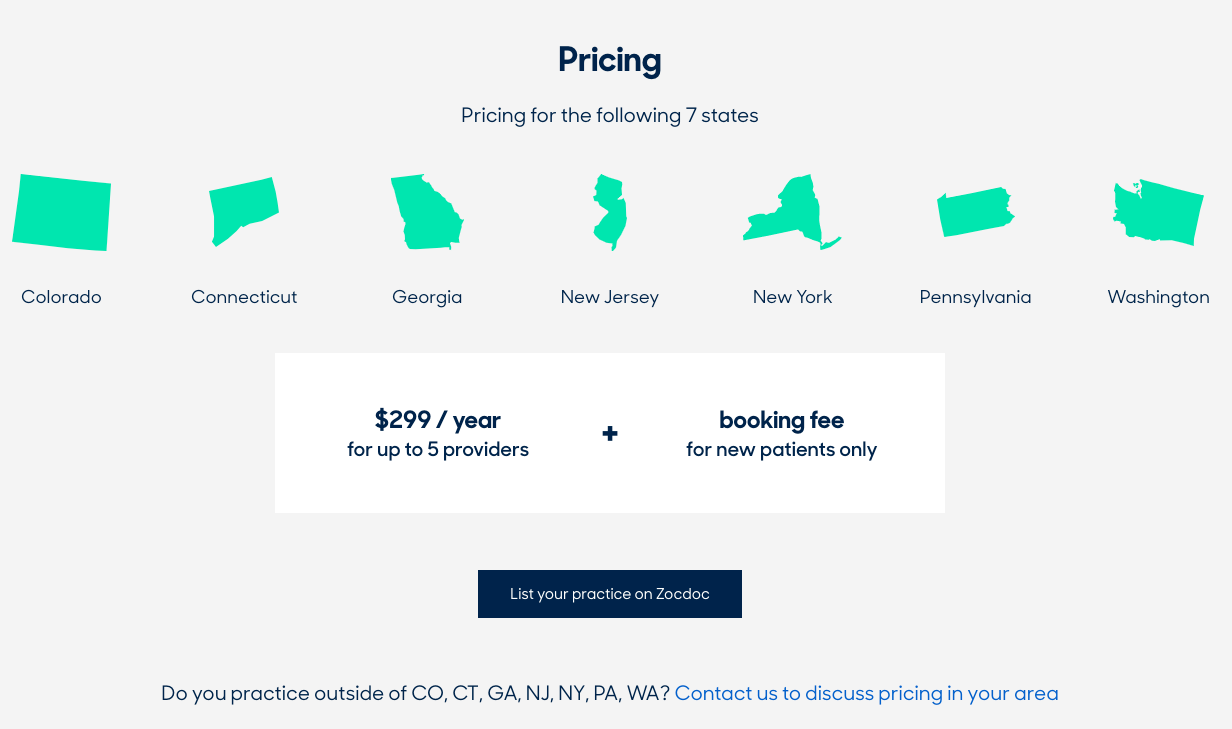This screenshot has width=1232, height=729.
Task: Click the Connecticut state shape icon
Action: [x=242, y=210]
